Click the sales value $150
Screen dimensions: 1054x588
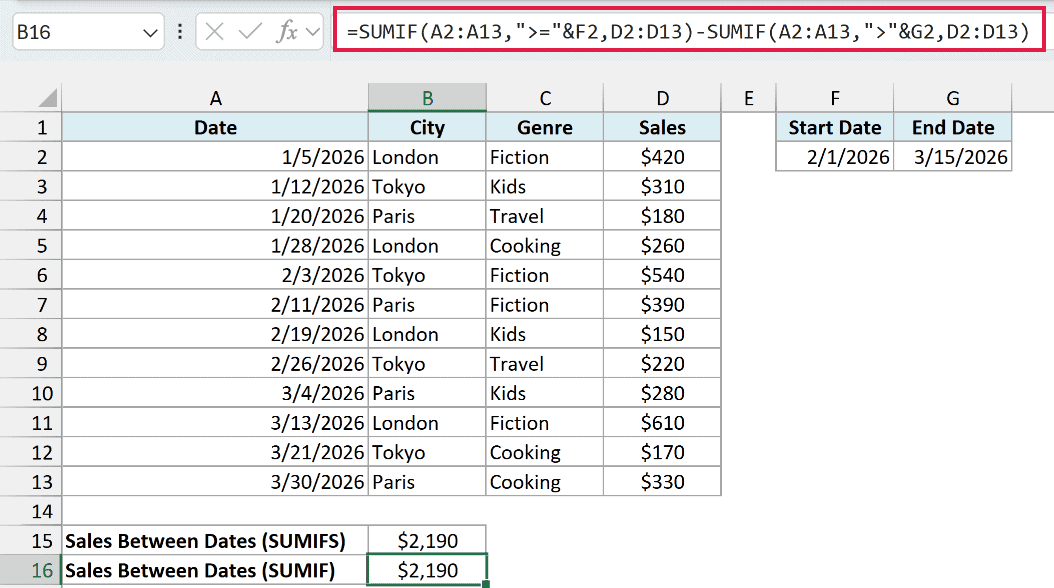click(663, 335)
